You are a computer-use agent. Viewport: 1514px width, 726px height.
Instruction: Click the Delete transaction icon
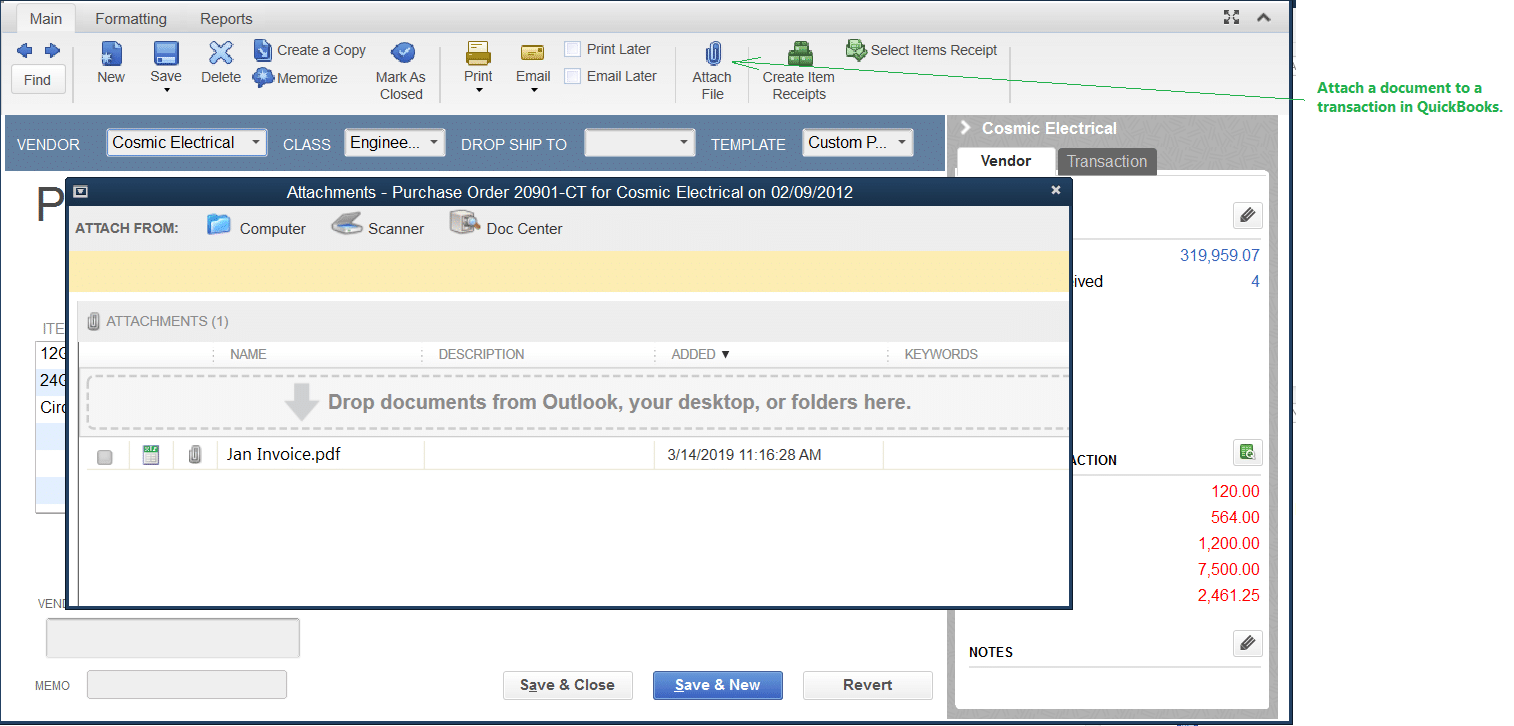click(x=221, y=53)
